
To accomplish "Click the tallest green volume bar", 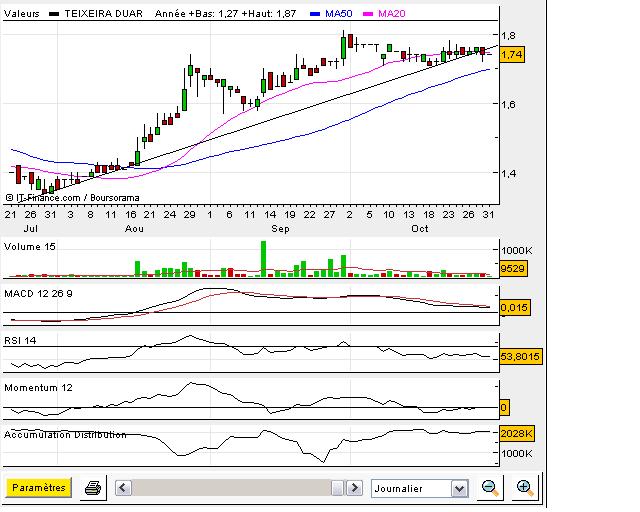I will (x=263, y=259).
